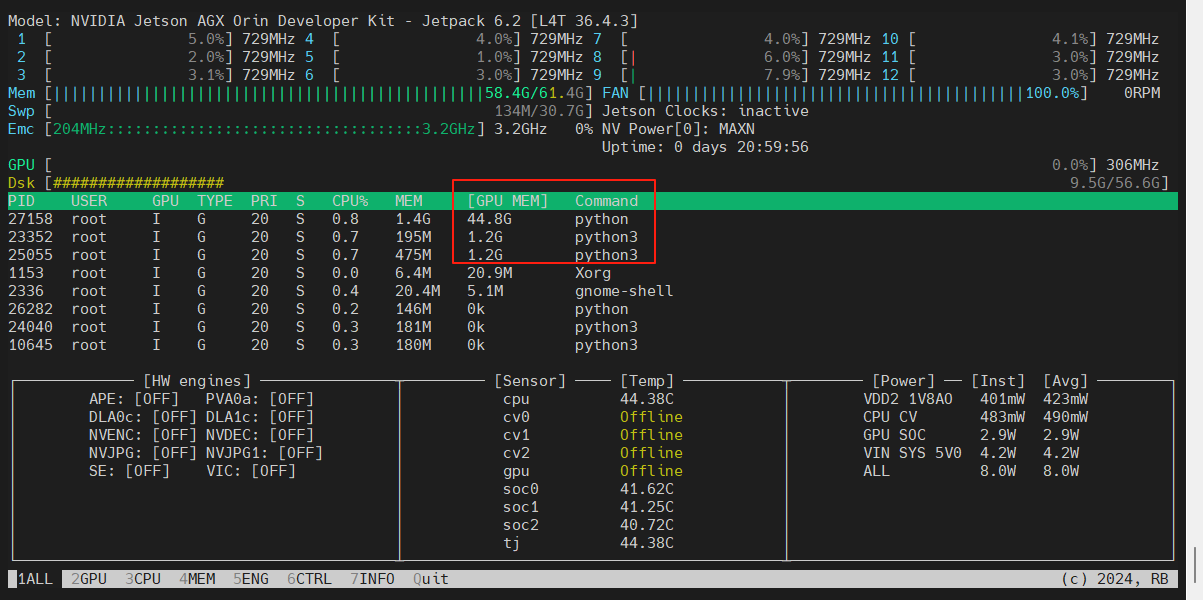Click the NVJPG1: [OFF] engine status
Screen dimensions: 1203x600
[x=264, y=453]
